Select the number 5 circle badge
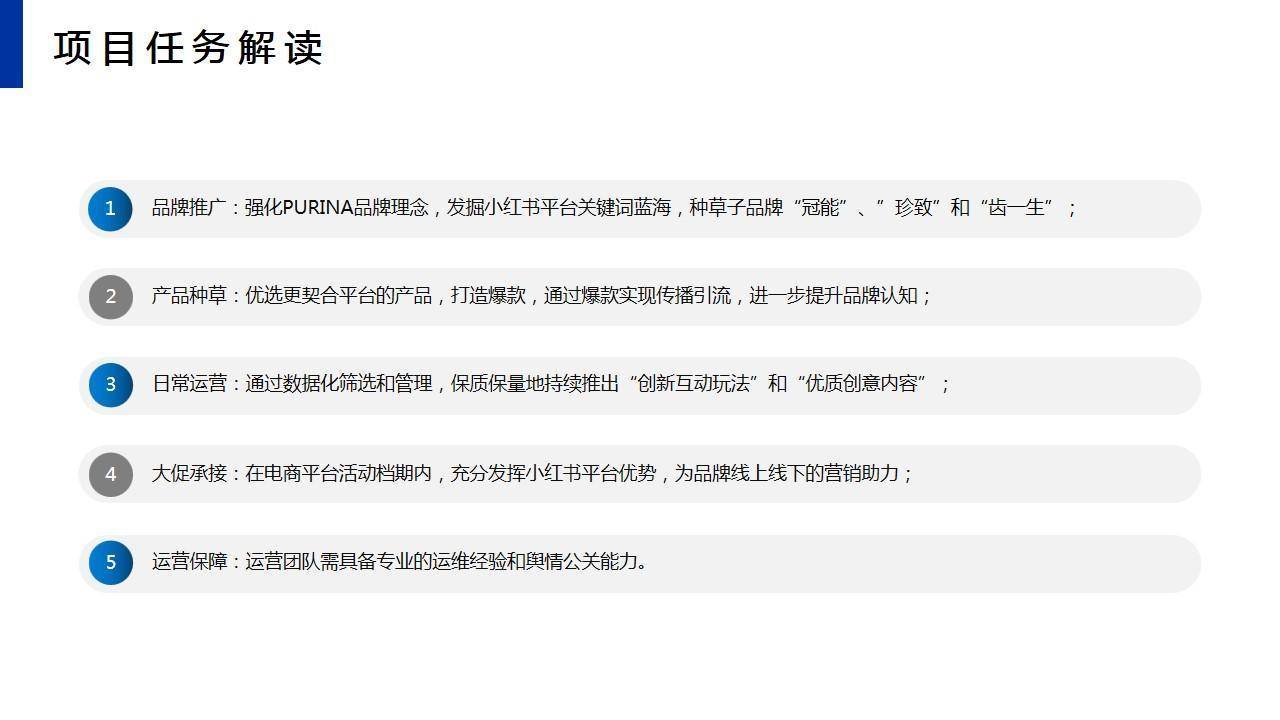 coord(110,562)
